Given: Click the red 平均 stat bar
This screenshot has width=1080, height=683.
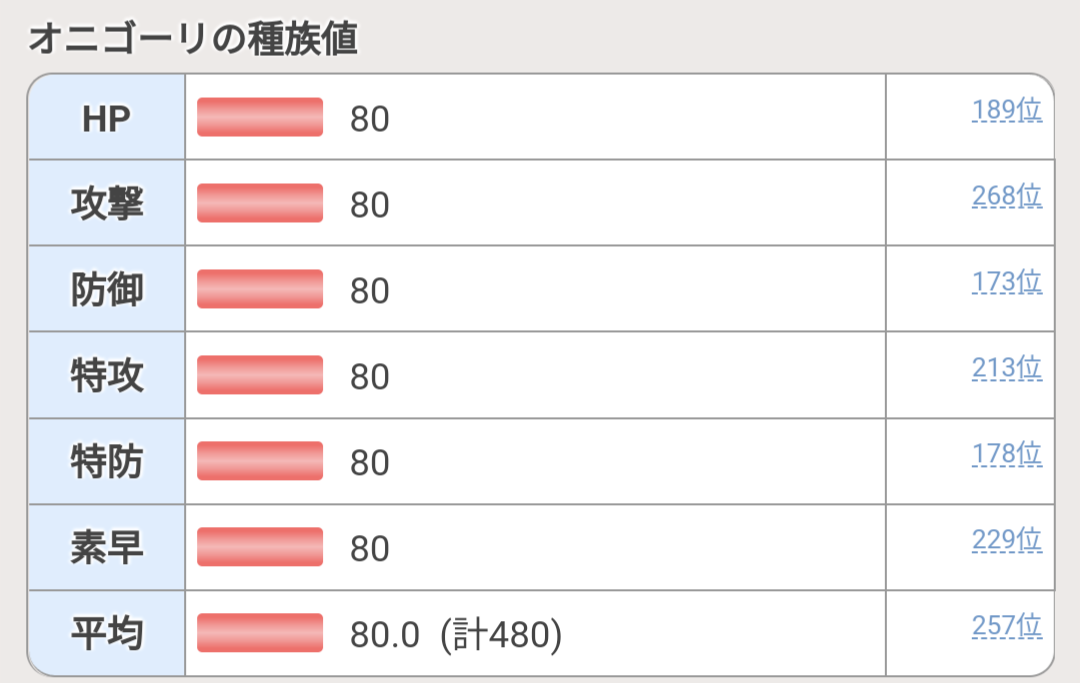Looking at the screenshot, I should click(x=260, y=633).
